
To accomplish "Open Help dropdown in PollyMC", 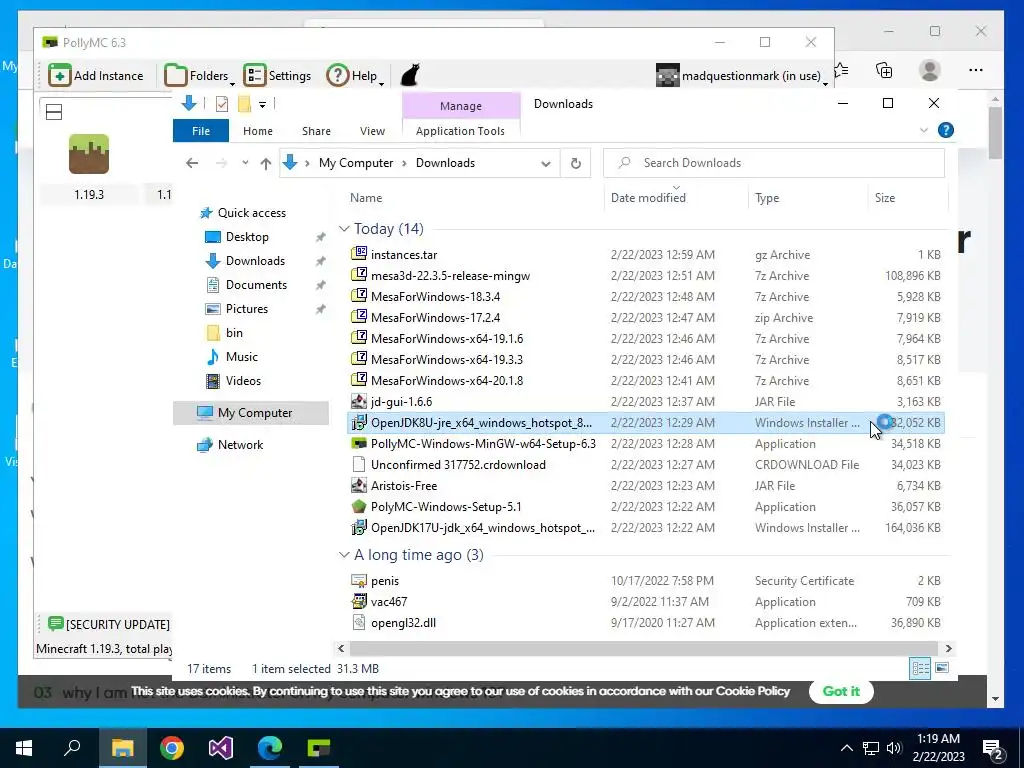I will pos(355,76).
